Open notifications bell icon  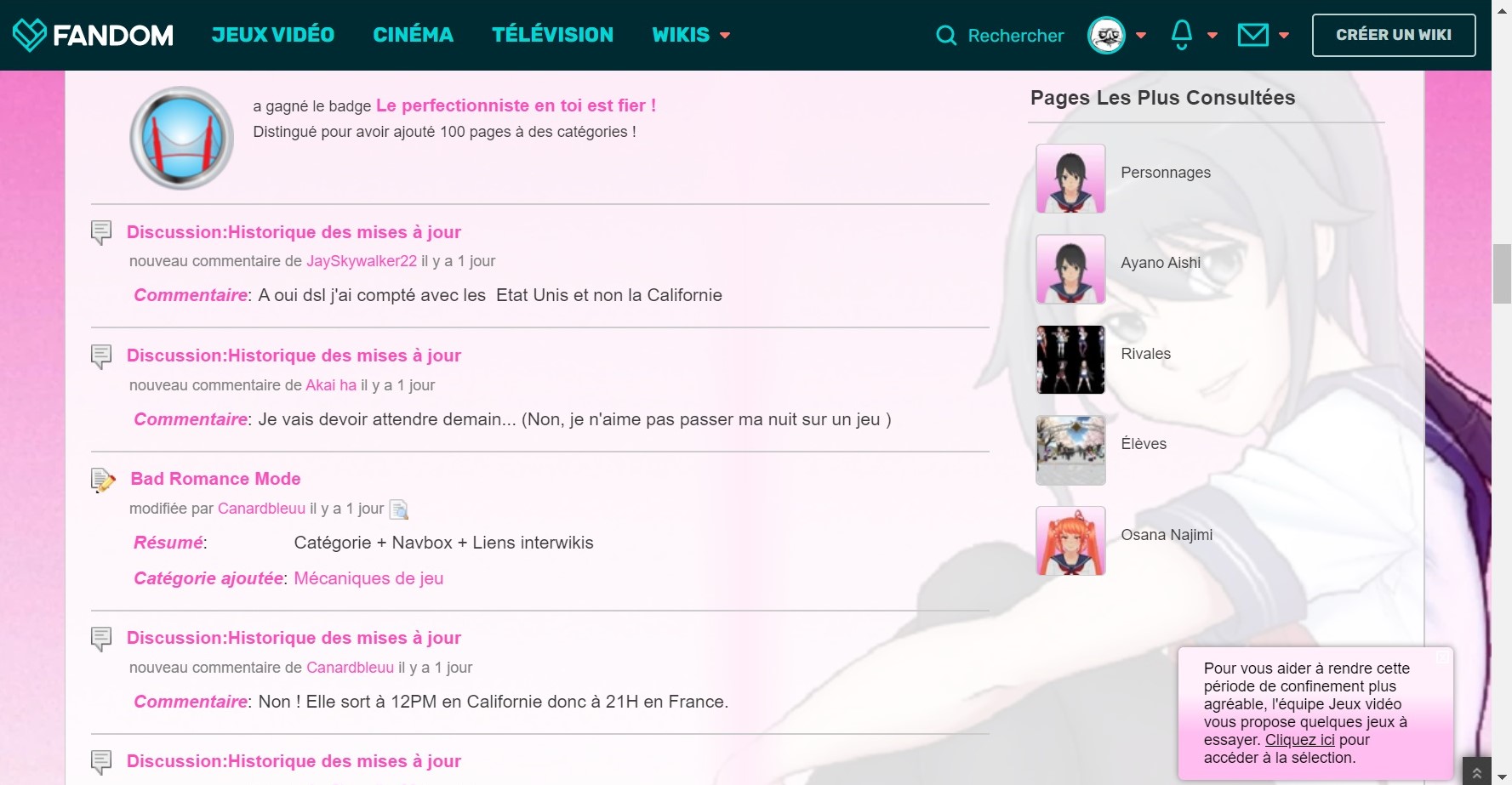click(1182, 35)
